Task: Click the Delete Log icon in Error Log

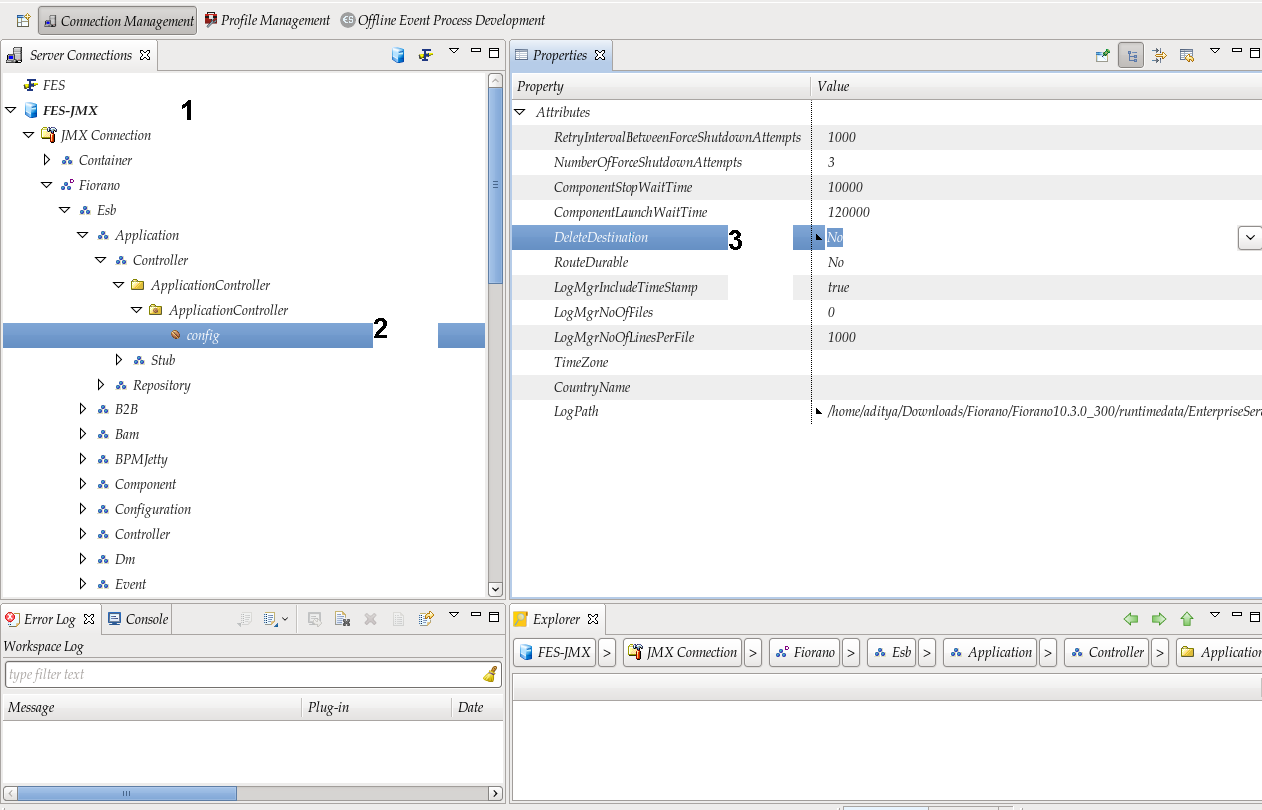Action: 370,619
